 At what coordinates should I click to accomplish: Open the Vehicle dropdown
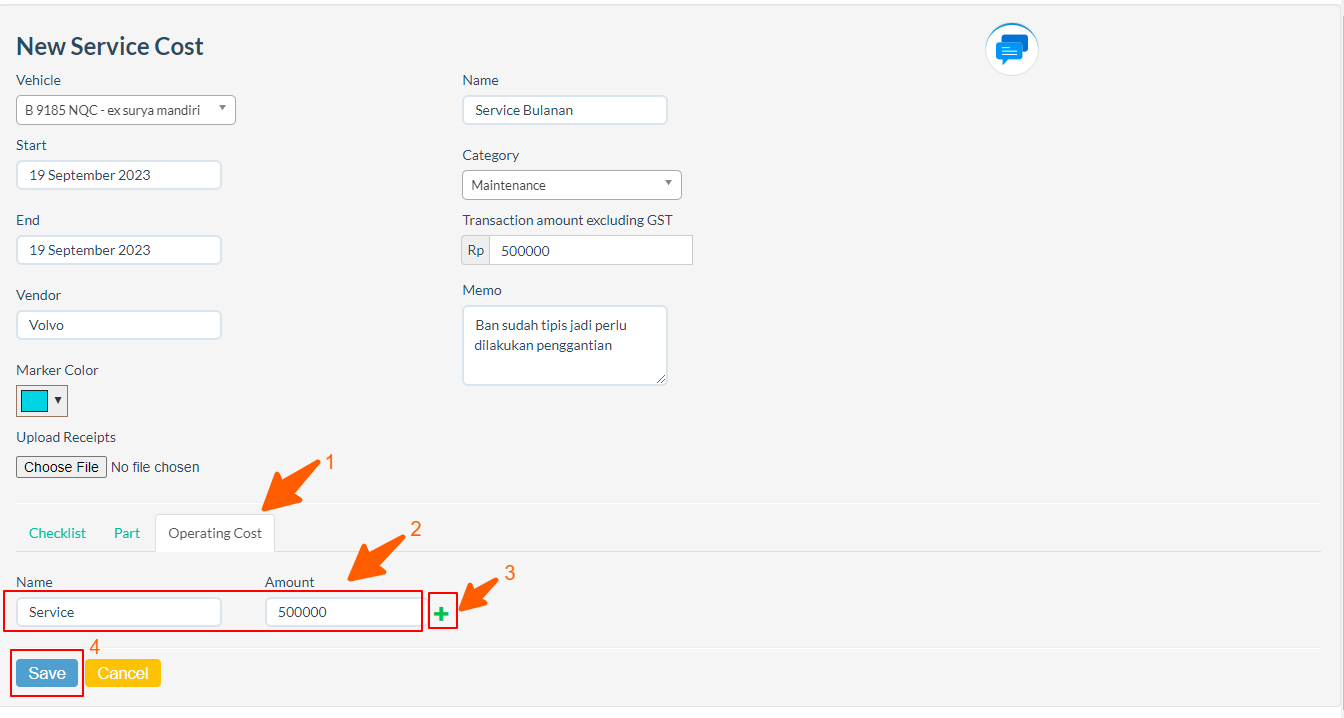pos(126,110)
